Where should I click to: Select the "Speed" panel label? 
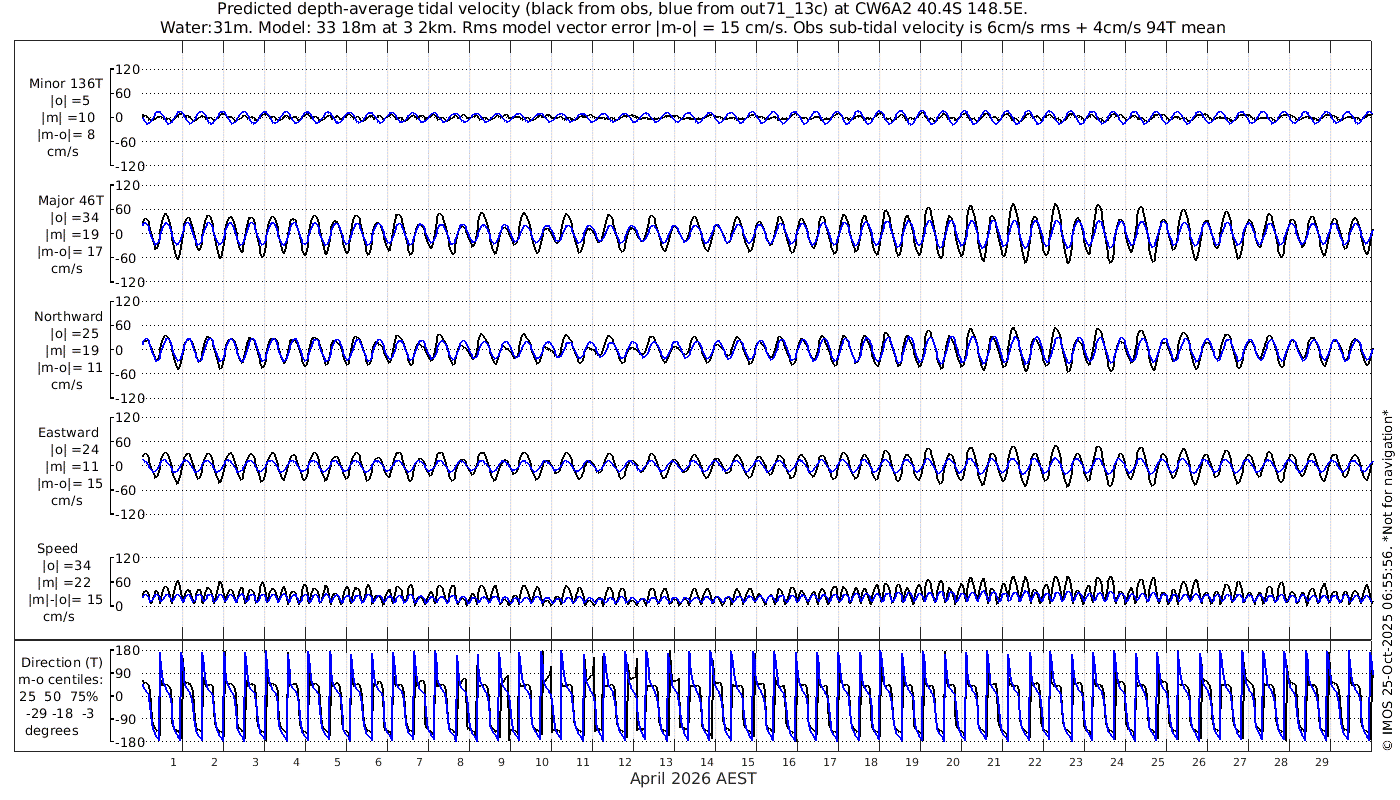57,549
